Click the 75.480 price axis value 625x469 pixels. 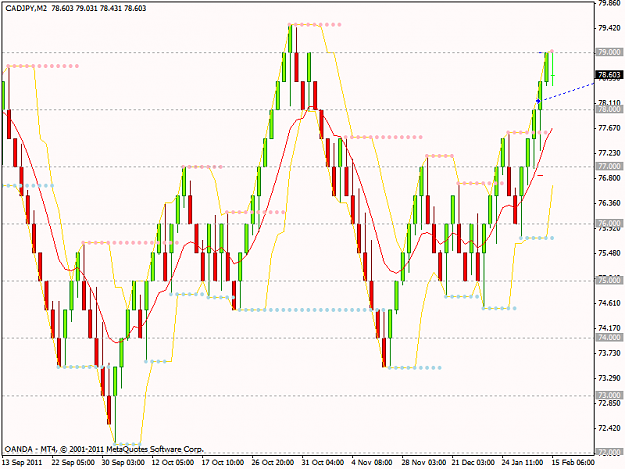[609, 253]
